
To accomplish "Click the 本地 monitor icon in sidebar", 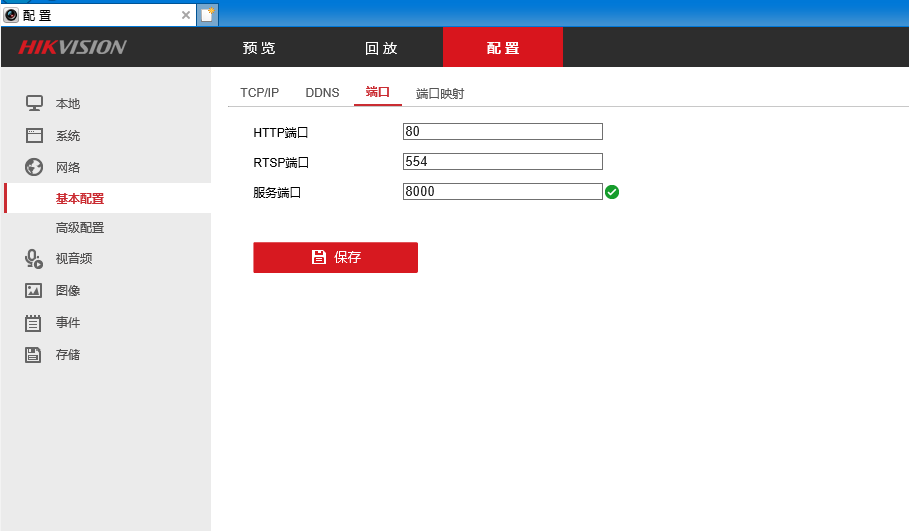I will [x=34, y=103].
